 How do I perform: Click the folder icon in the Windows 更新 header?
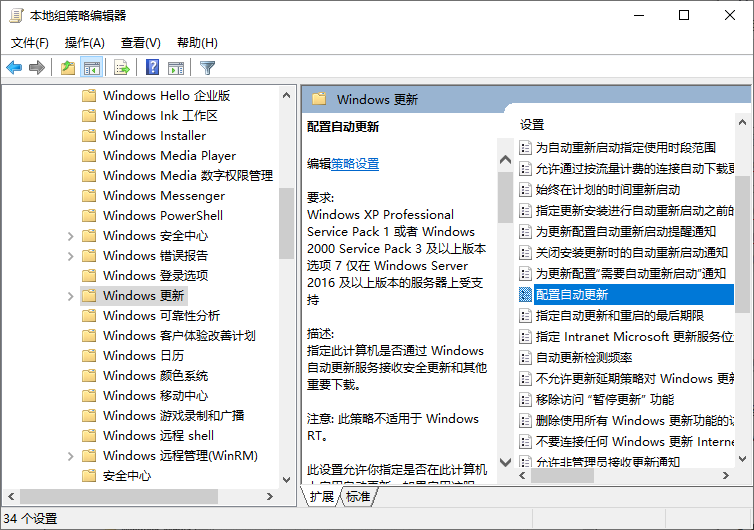point(319,99)
